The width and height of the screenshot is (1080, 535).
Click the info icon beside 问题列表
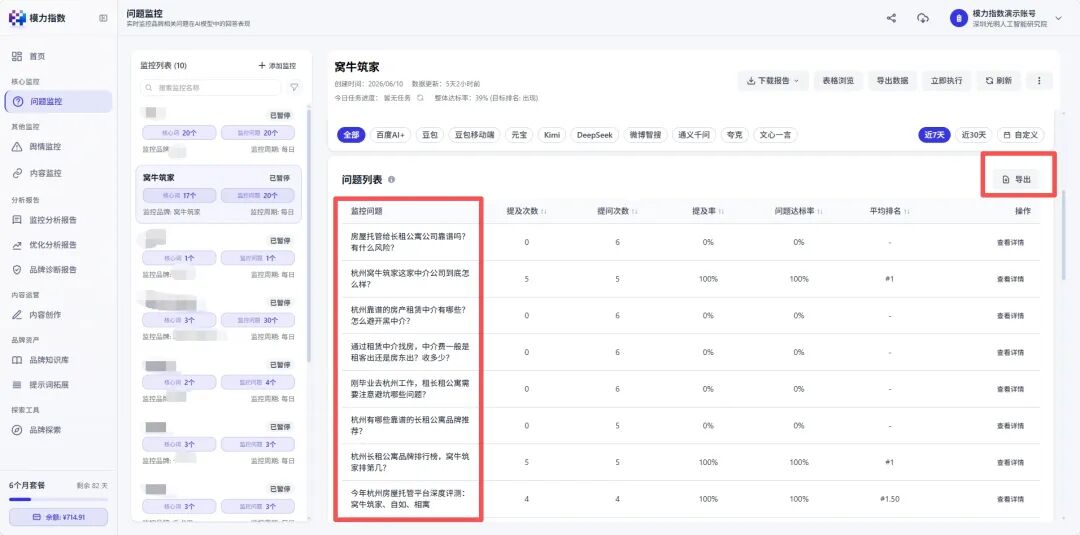click(x=391, y=180)
